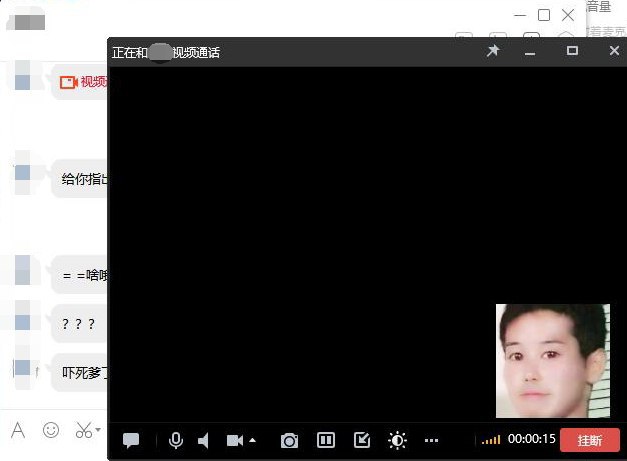The image size is (627, 461).
Task: Expand screenshot scissors dropdown arrow
Action: coord(98,431)
